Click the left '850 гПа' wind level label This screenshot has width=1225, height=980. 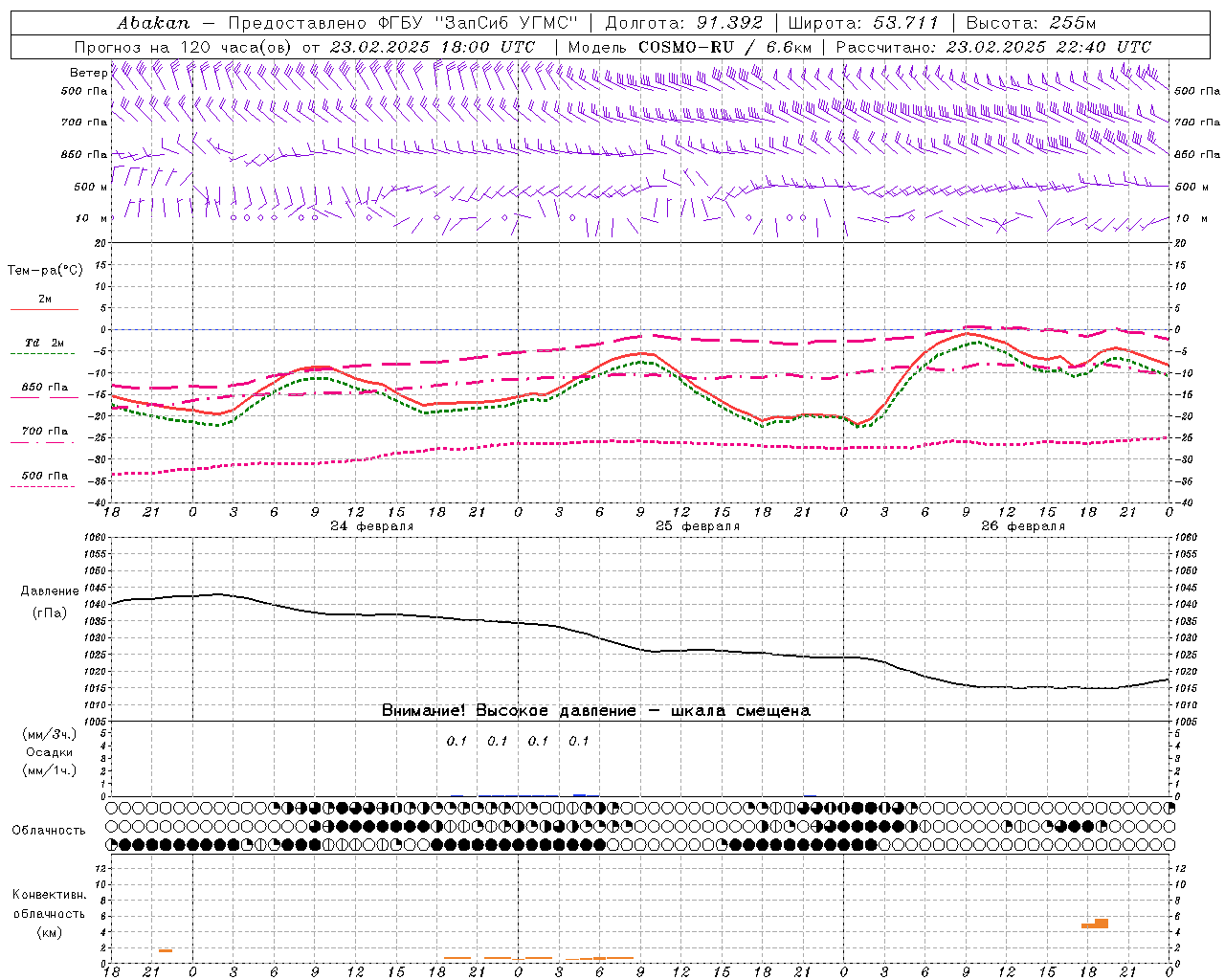point(84,154)
